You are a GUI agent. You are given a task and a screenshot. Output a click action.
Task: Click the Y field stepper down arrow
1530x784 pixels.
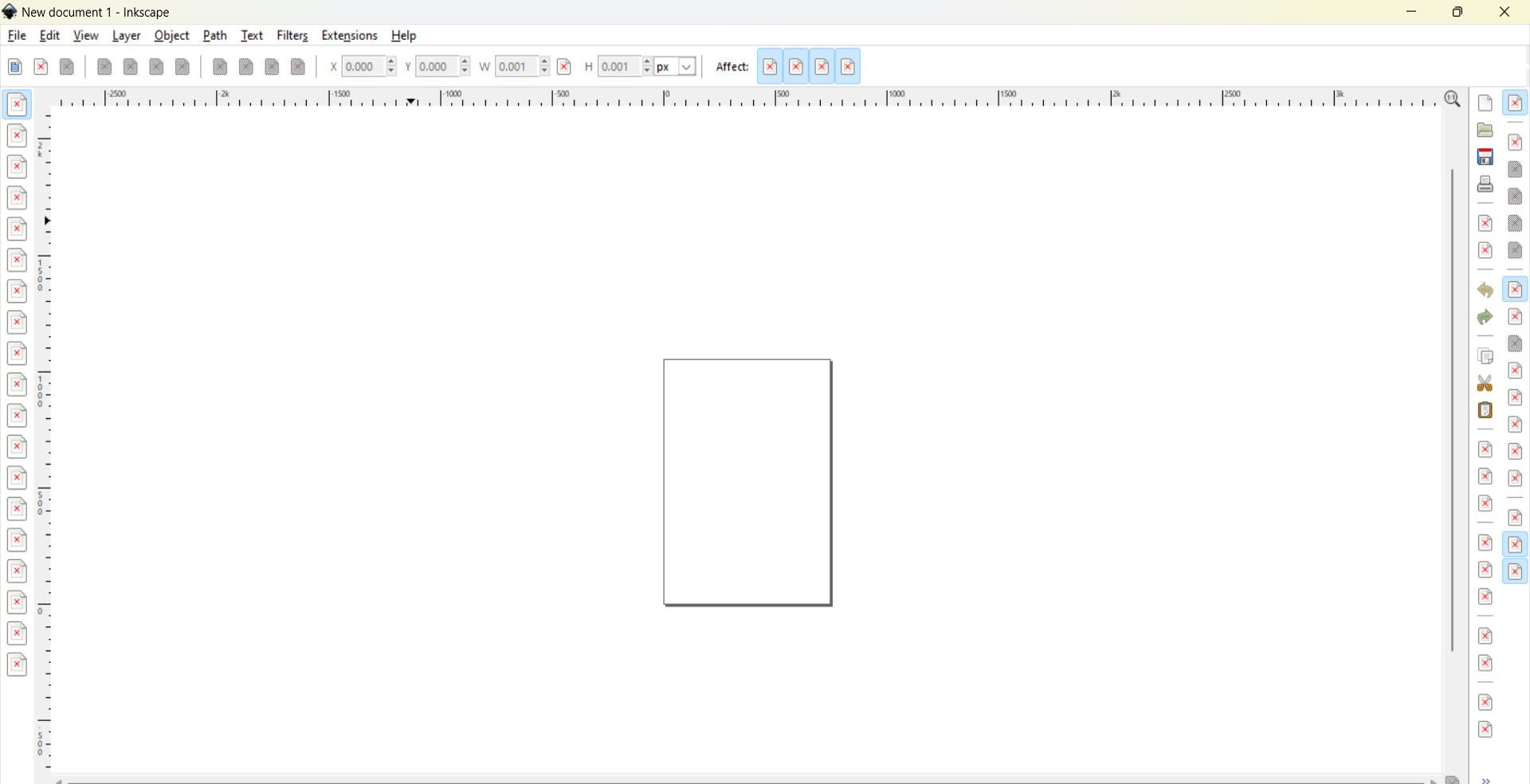tap(465, 72)
